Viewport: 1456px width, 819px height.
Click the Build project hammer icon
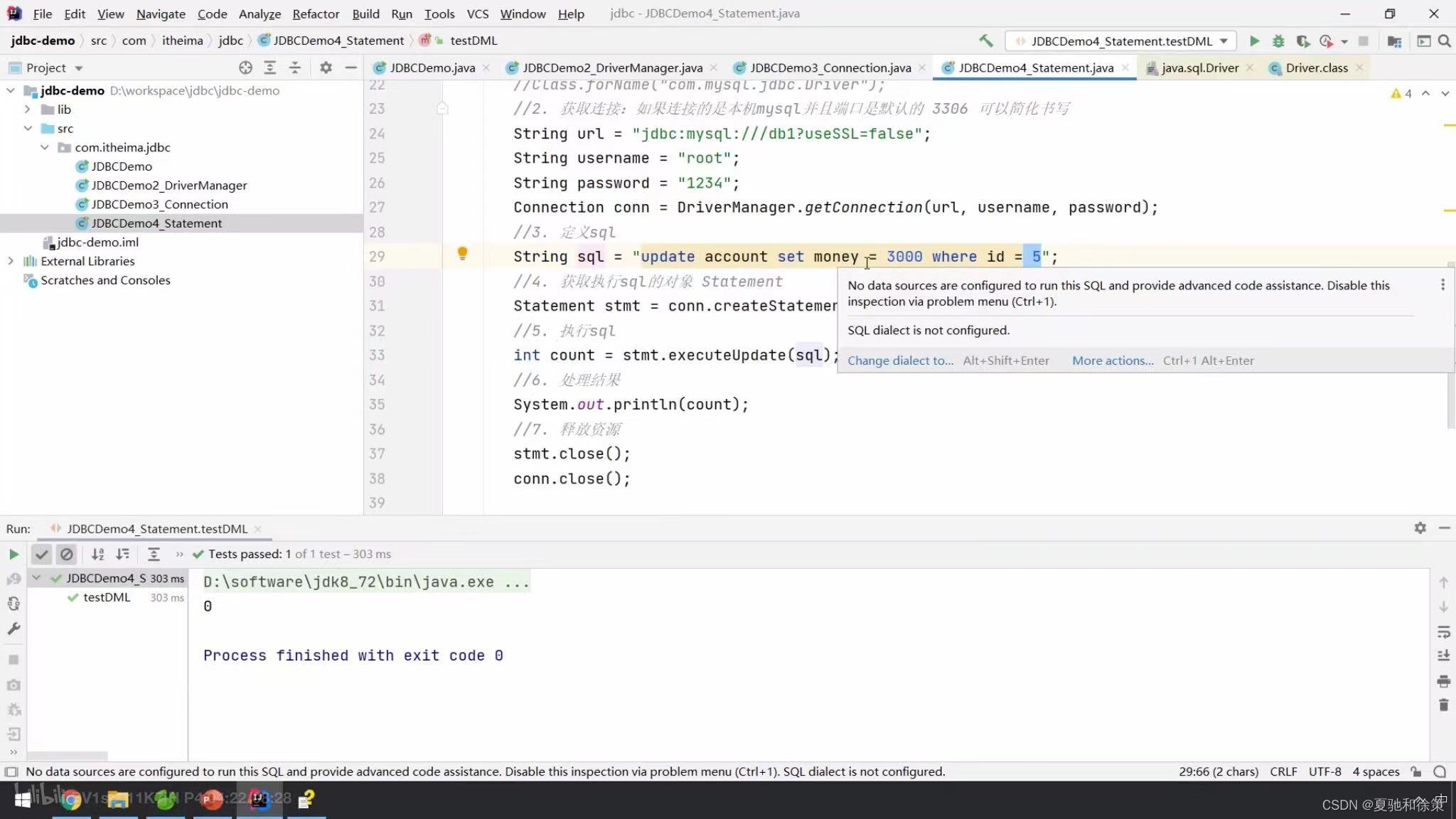point(986,41)
